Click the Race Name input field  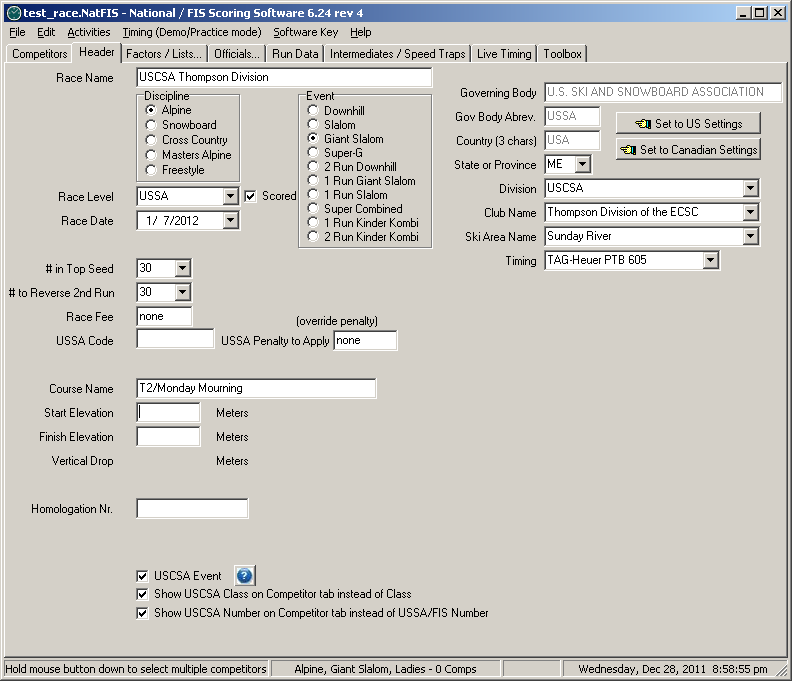(284, 77)
